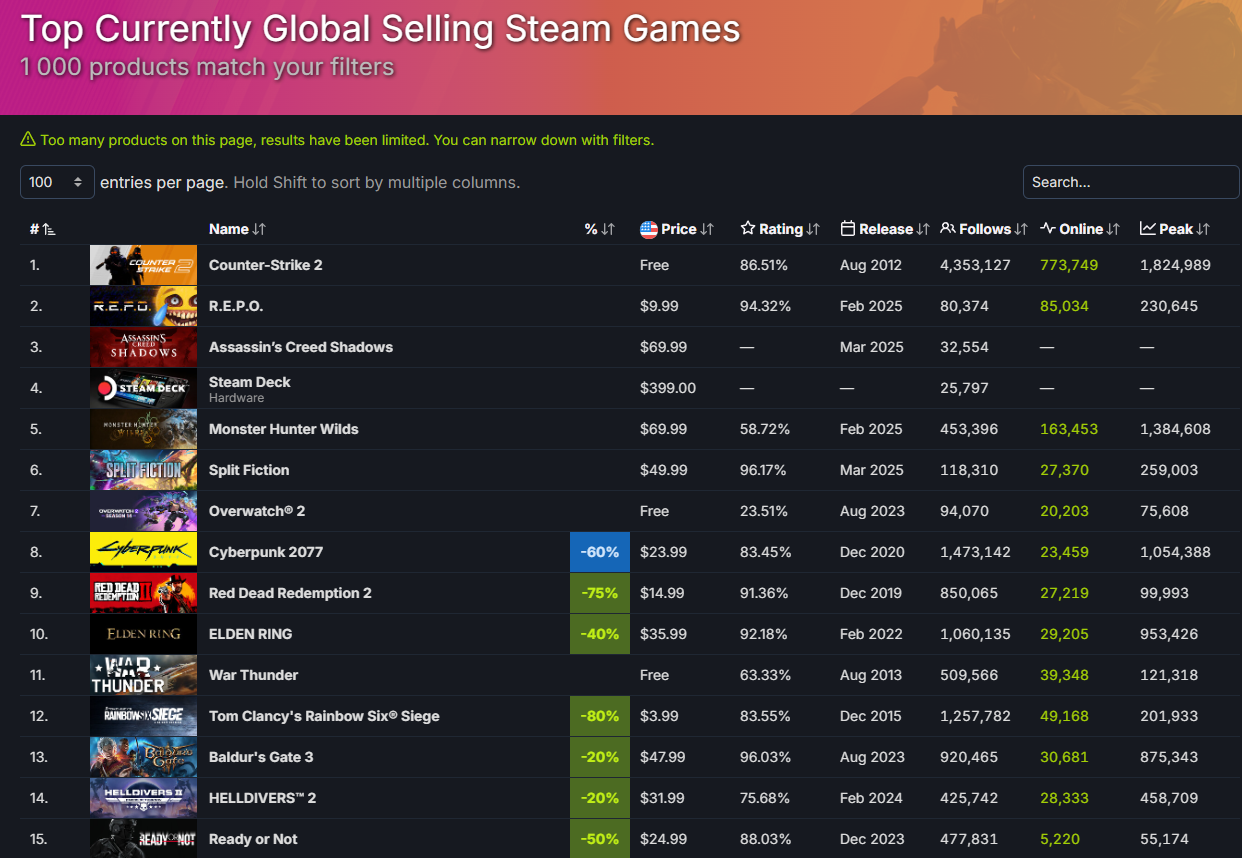This screenshot has height=858, width=1242.
Task: Open R.E.P.O. game thumbnail
Action: [x=143, y=306]
